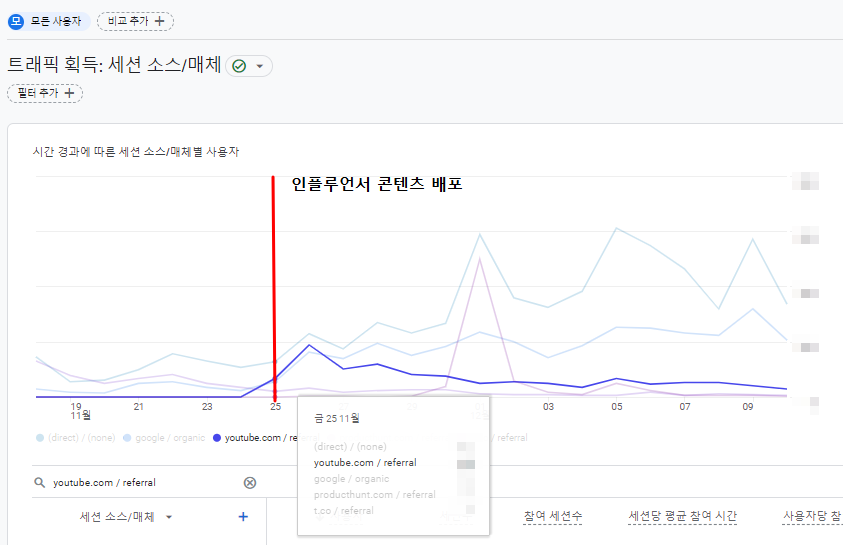Expand the dropdown arrow beside report title
The width and height of the screenshot is (843, 545).
pos(260,66)
